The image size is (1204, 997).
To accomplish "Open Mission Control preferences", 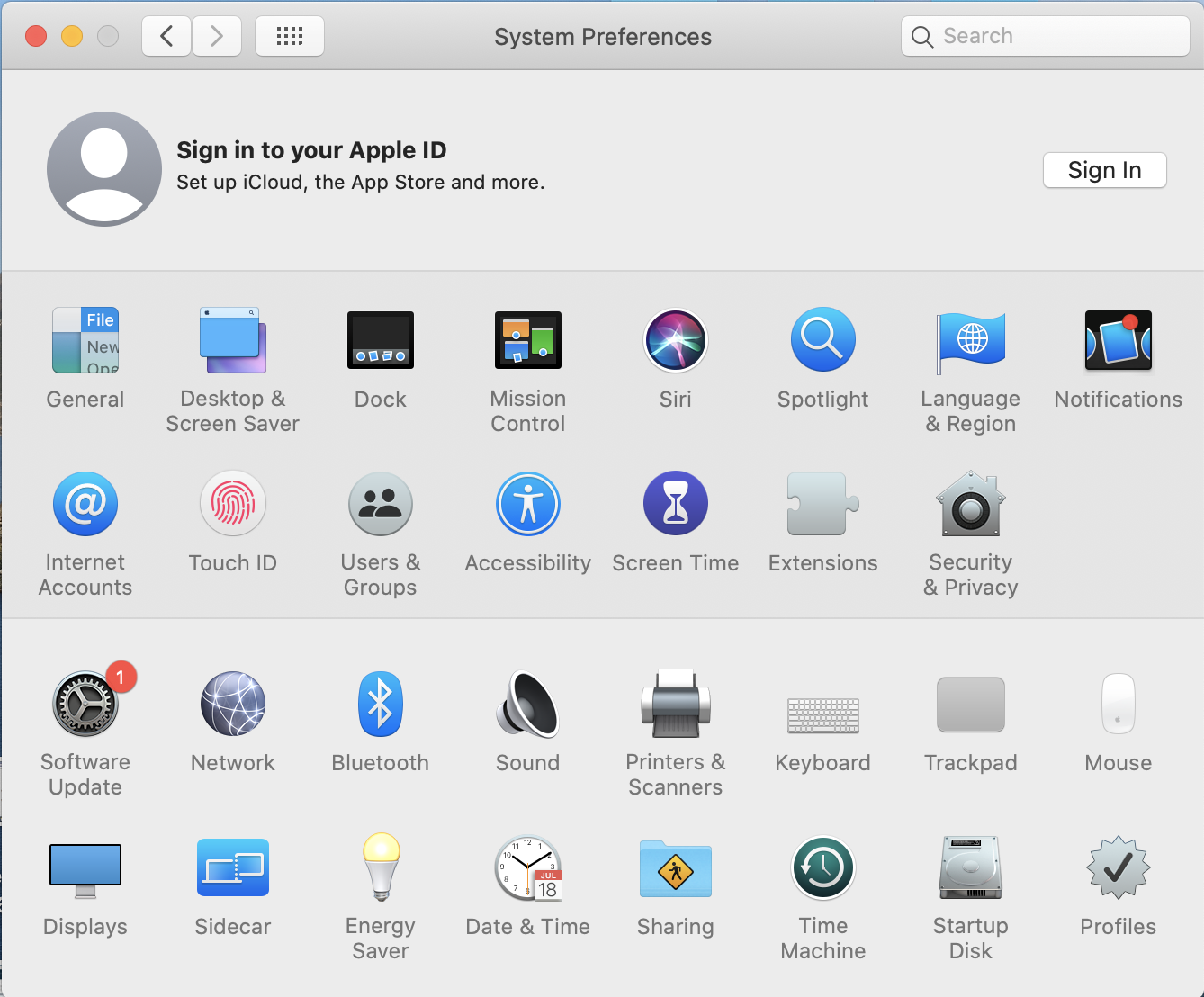I will pyautogui.click(x=527, y=341).
